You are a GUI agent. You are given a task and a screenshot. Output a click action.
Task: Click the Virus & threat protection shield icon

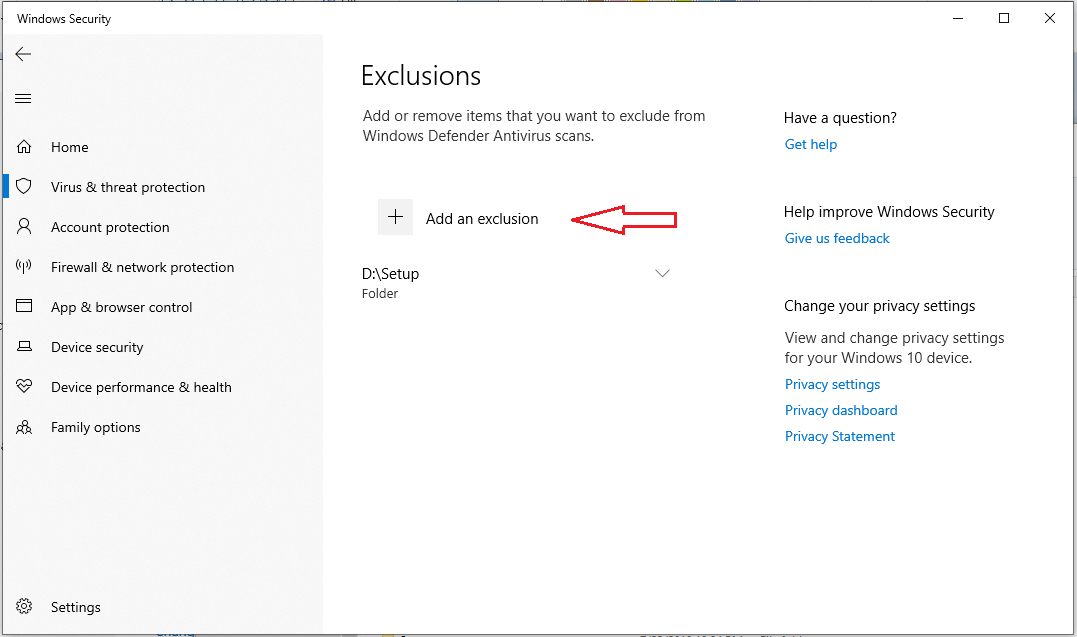pos(24,186)
